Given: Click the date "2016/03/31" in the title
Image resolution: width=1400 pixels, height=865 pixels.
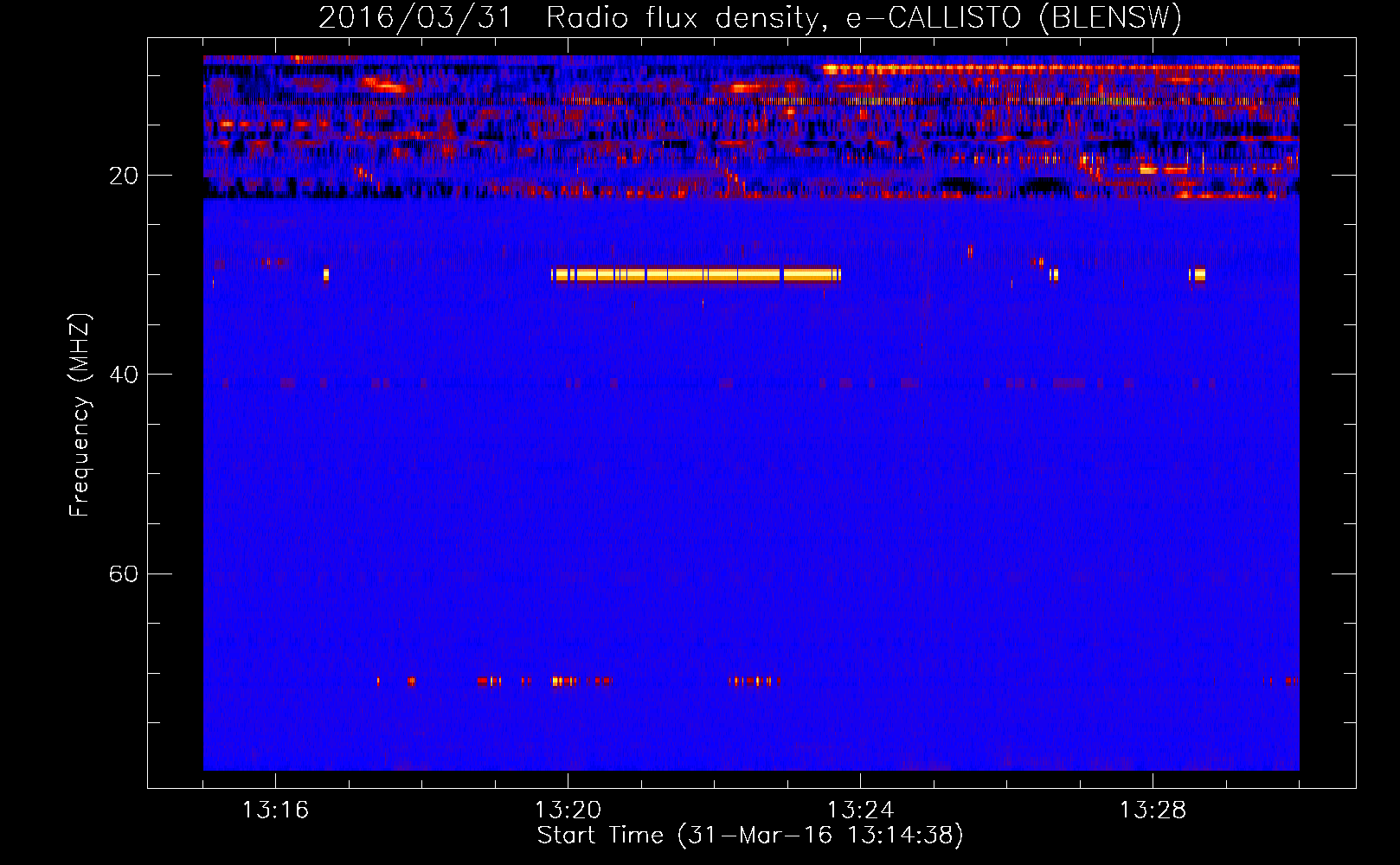Looking at the screenshot, I should [415, 17].
